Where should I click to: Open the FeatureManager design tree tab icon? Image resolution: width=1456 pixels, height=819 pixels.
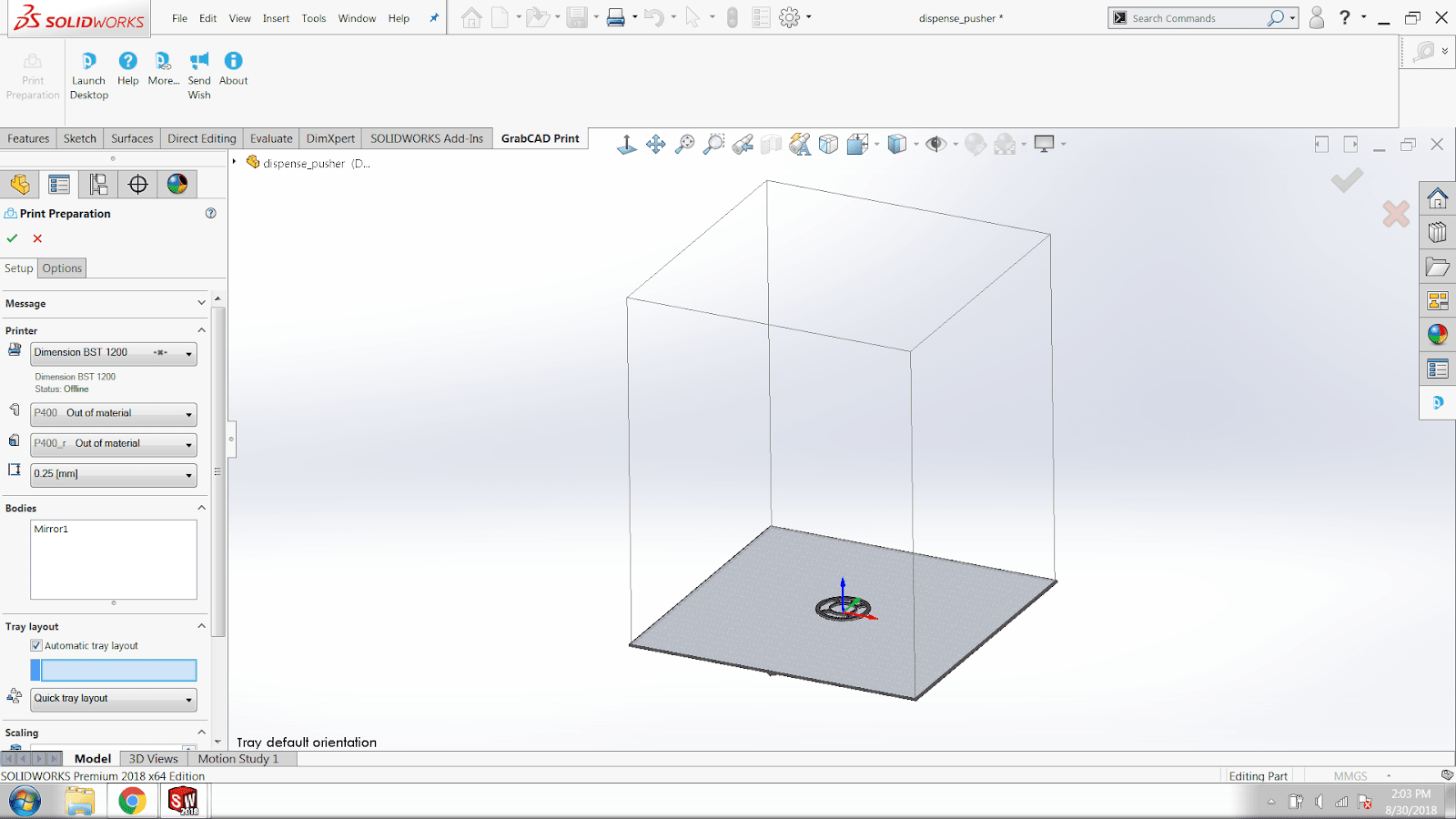pos(20,185)
